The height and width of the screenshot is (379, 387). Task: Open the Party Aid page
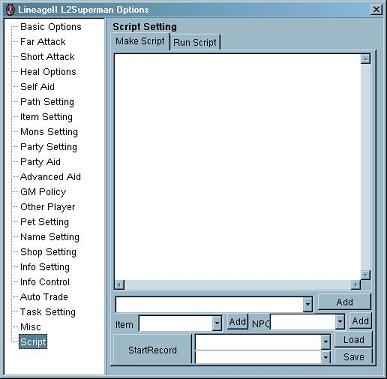[x=40, y=162]
